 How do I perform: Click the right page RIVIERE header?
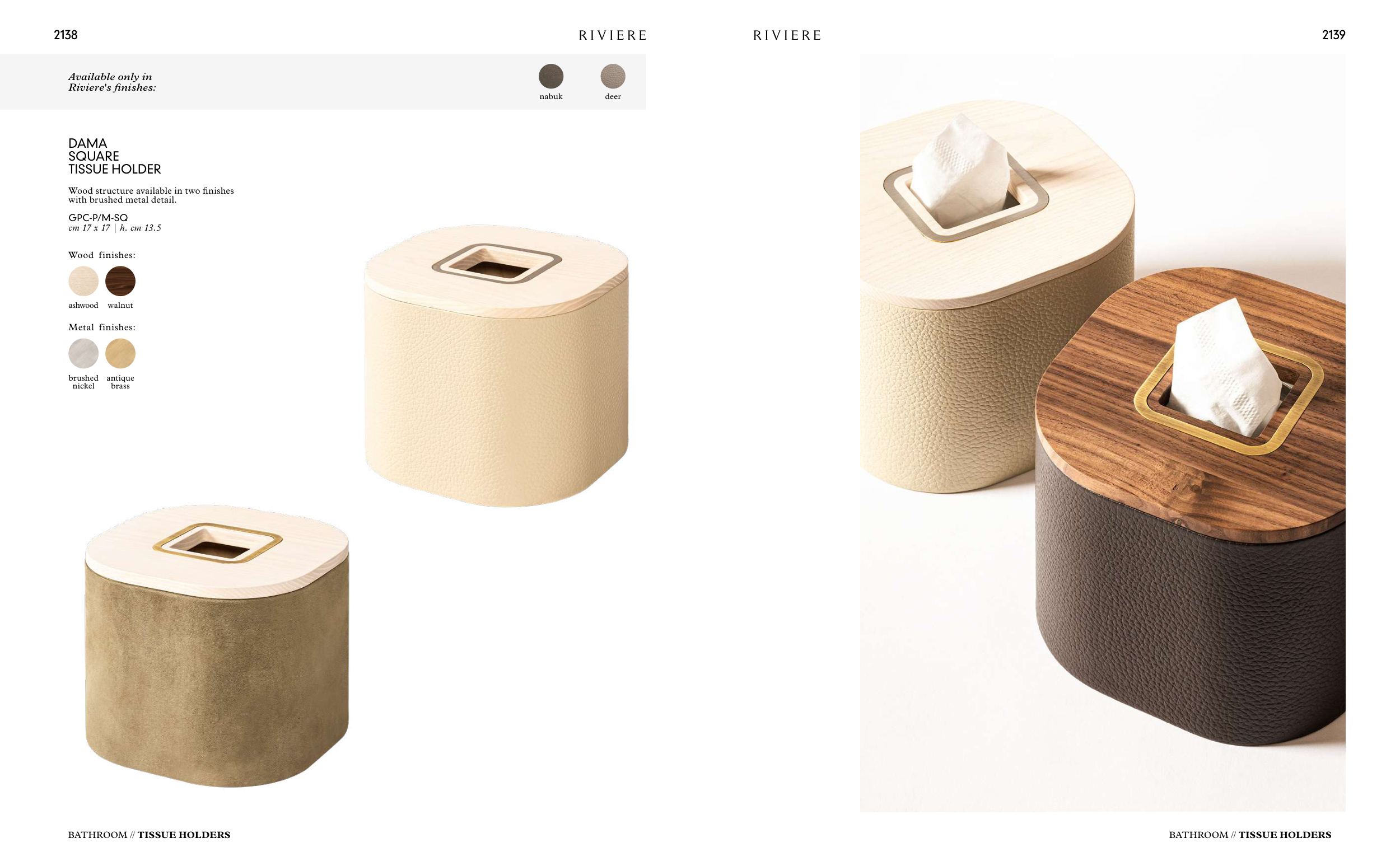coord(787,35)
